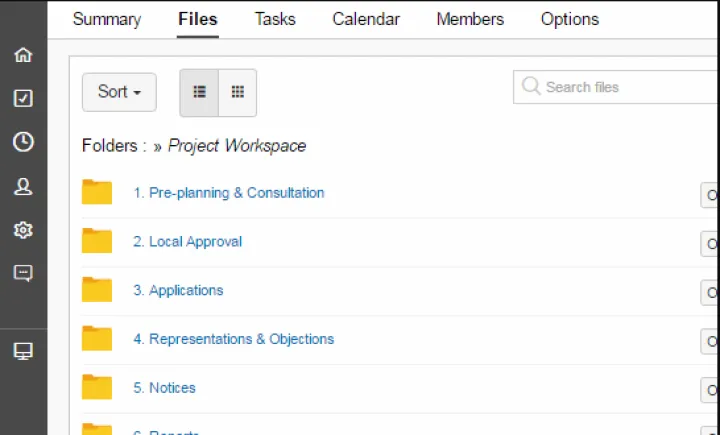720x435 pixels.
Task: Click the Pre-planning & Consultation folder icon
Action: point(97,192)
